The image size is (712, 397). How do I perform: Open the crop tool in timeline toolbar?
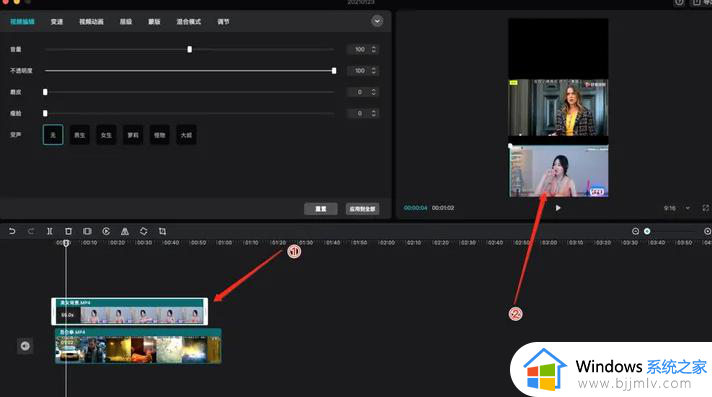(163, 231)
